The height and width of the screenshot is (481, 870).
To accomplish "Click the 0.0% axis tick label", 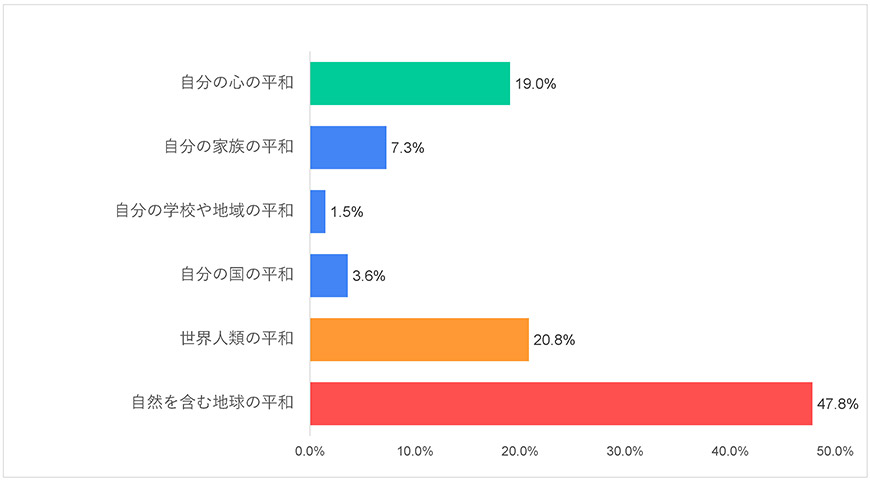I will pos(310,451).
